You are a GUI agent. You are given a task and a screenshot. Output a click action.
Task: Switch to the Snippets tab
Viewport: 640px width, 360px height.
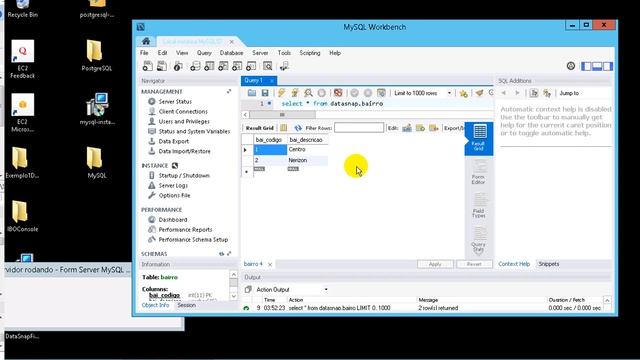click(x=549, y=264)
